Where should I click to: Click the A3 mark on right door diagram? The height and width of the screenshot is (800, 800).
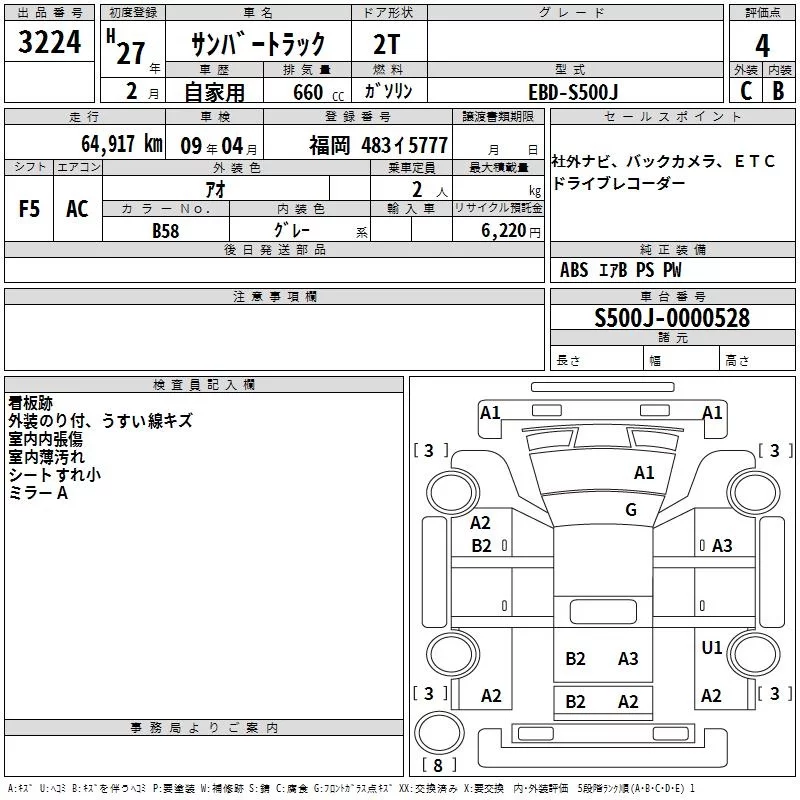click(722, 546)
